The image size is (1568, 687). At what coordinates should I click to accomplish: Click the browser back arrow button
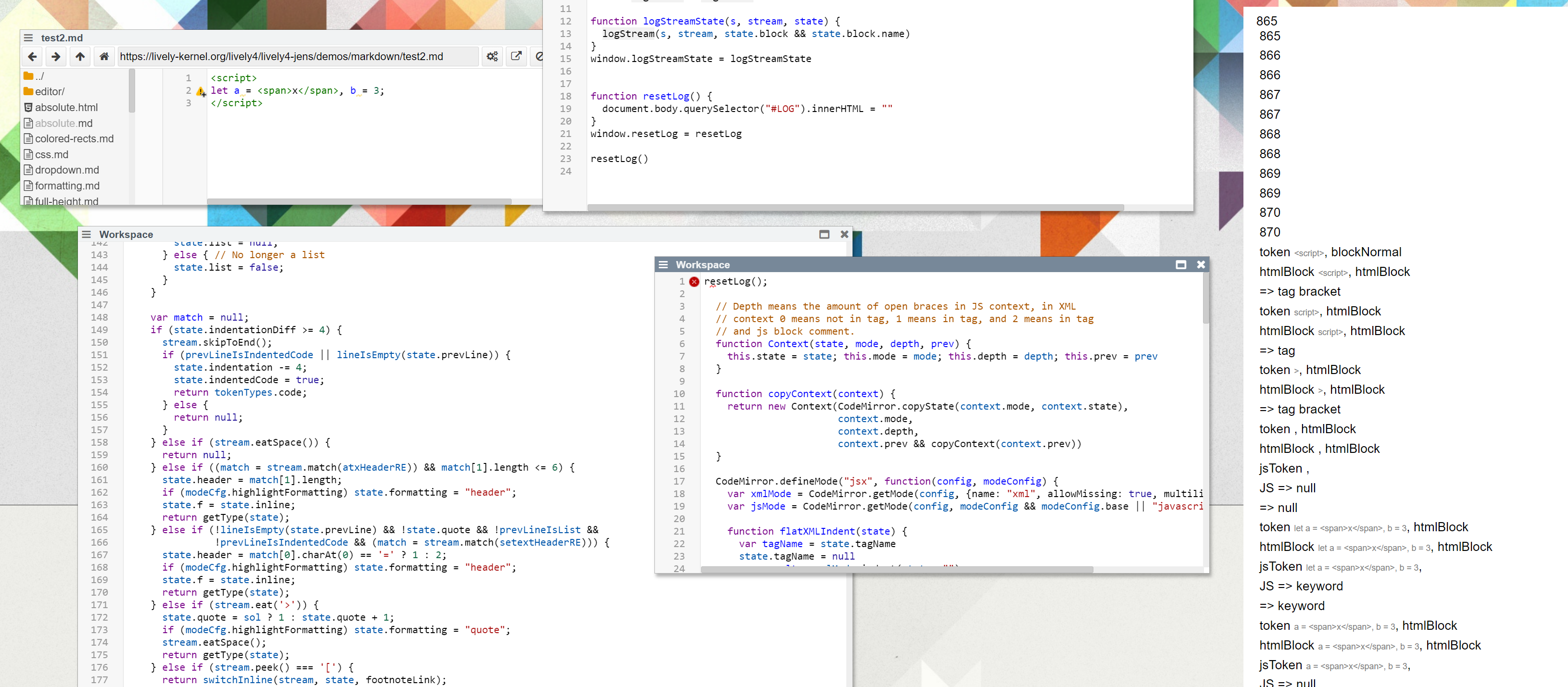(x=32, y=57)
